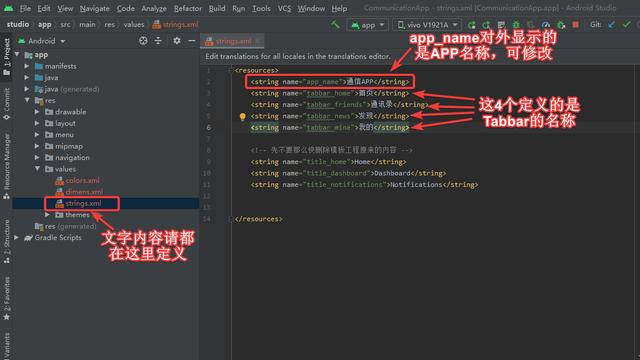Click the title_dashboard string line
Screen dimensions: 640x360
click(x=348, y=173)
